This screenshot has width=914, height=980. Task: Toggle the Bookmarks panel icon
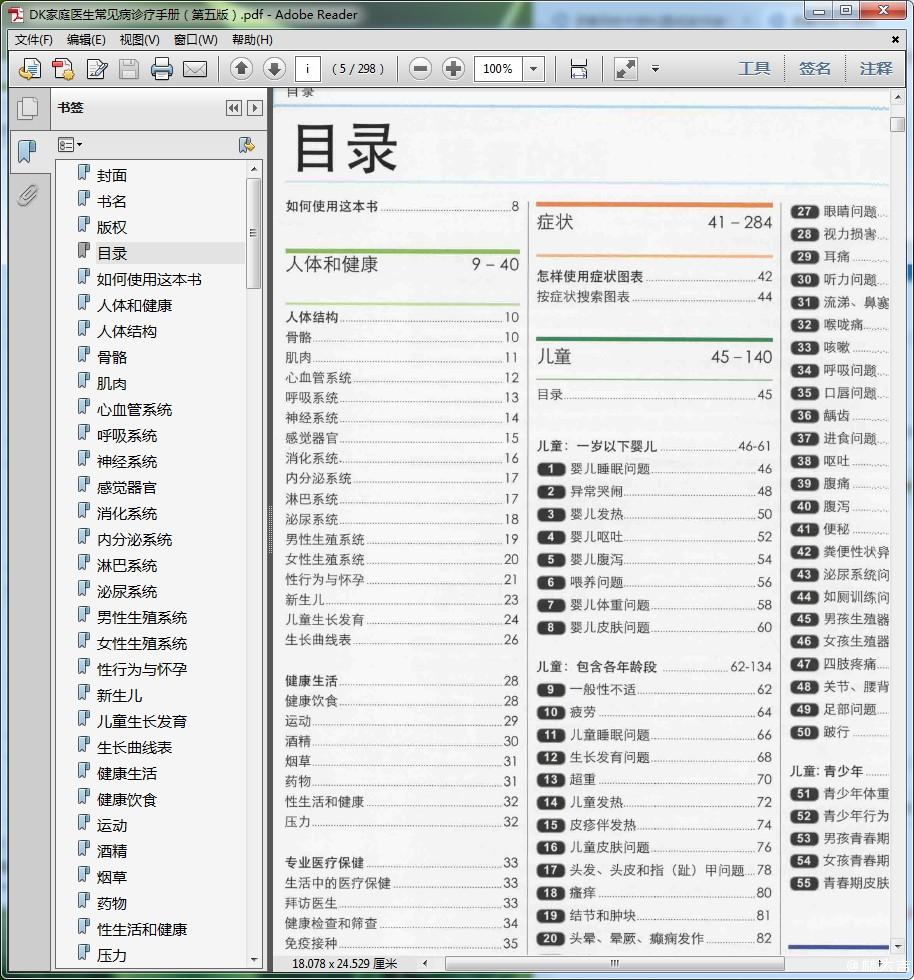(x=27, y=151)
